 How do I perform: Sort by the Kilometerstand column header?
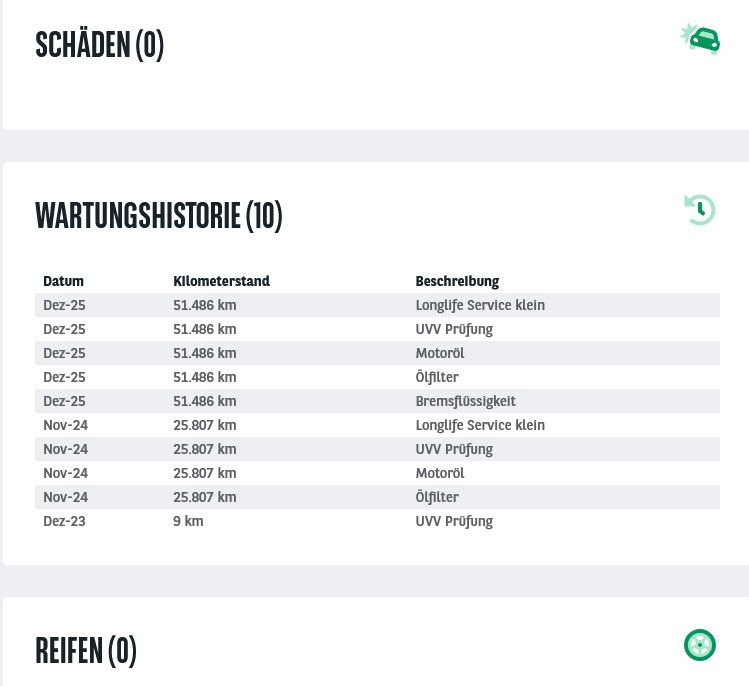point(221,281)
